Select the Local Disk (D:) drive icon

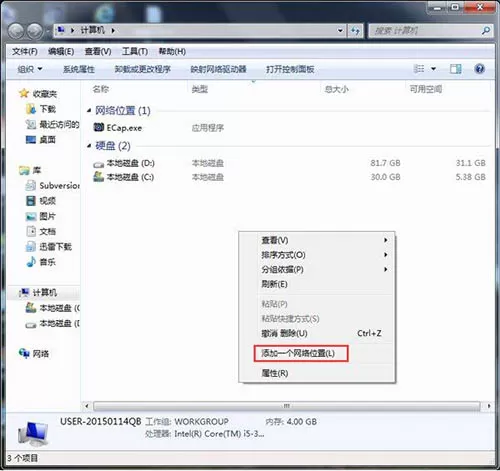(99, 164)
